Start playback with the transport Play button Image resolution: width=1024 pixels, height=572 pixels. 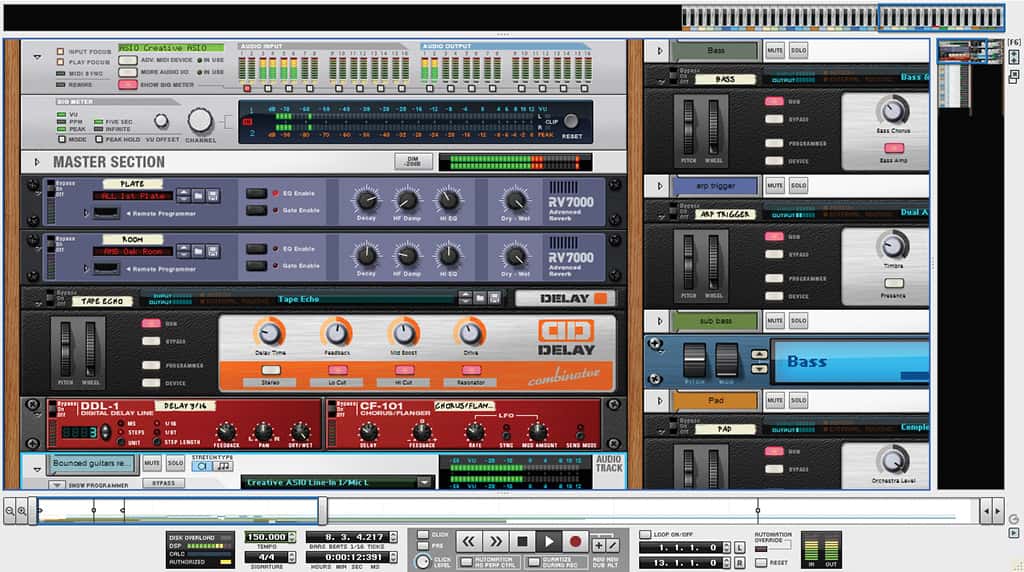point(549,541)
